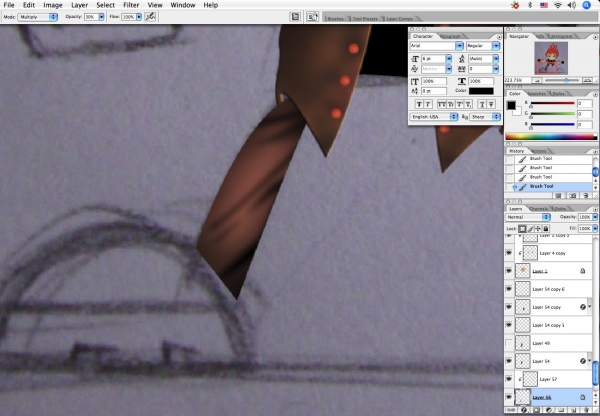The height and width of the screenshot is (416, 600).
Task: Delete layer with trash icon
Action: (586, 410)
